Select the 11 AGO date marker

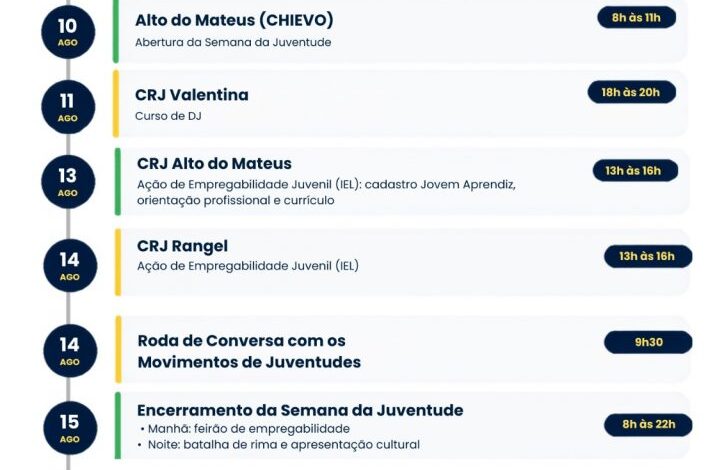pyautogui.click(x=68, y=107)
